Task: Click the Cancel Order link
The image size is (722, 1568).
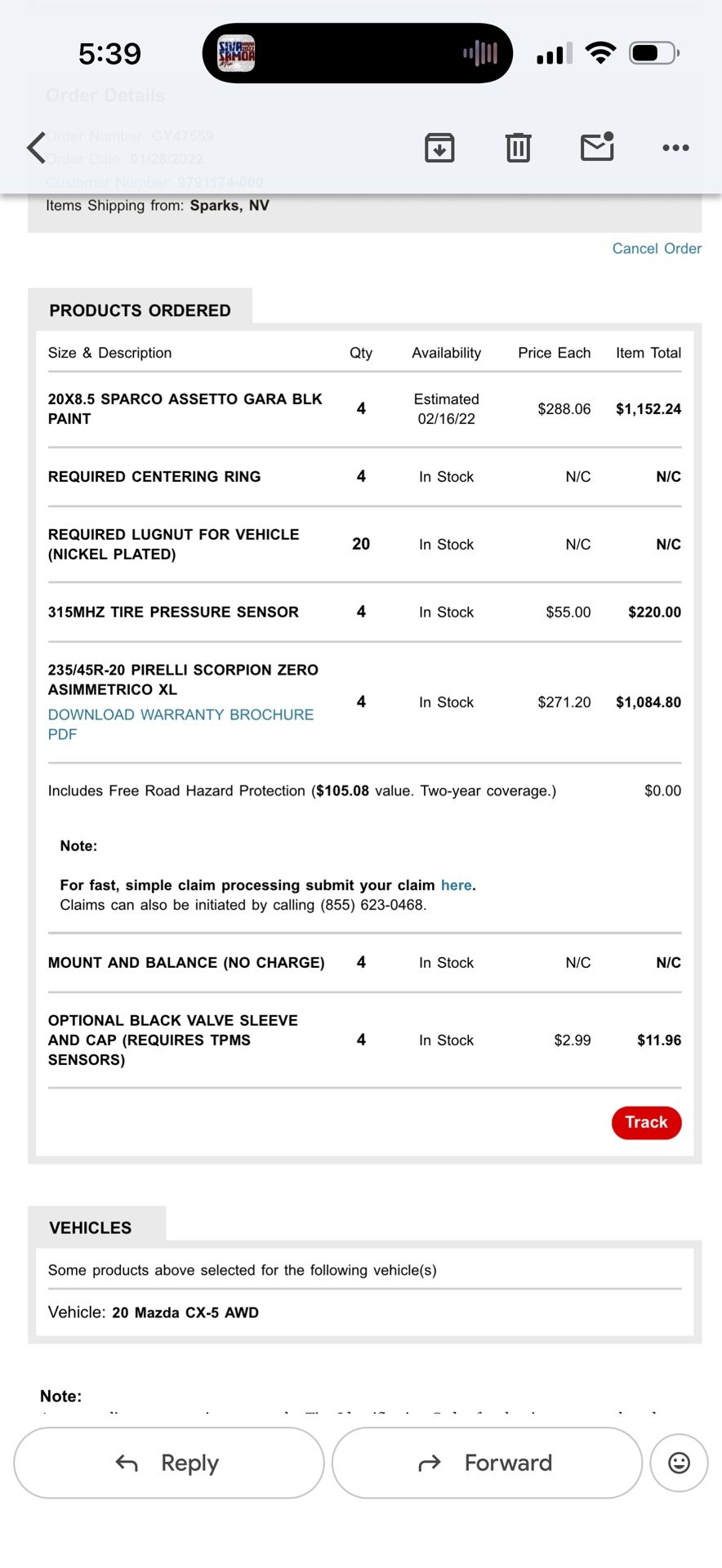Action: [x=657, y=248]
